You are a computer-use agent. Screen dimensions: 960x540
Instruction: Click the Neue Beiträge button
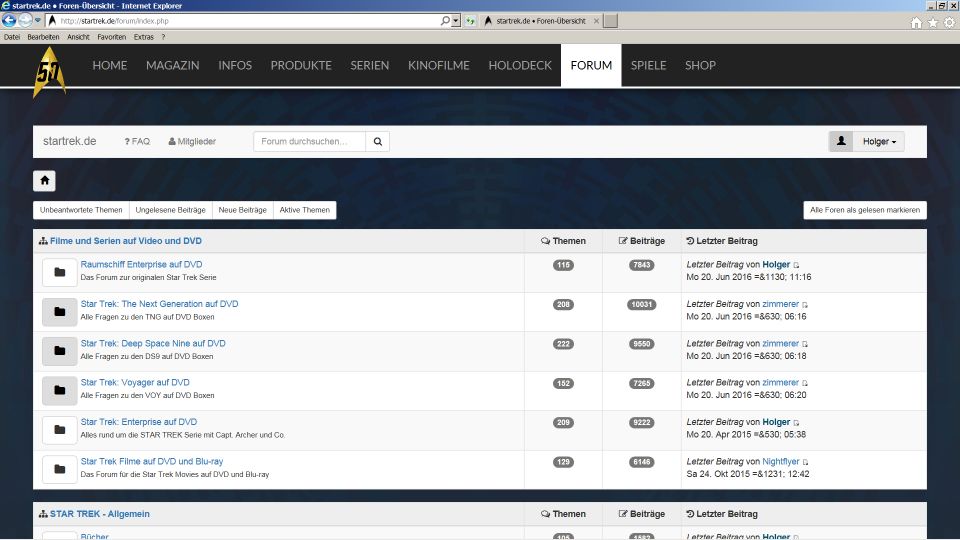click(242, 210)
